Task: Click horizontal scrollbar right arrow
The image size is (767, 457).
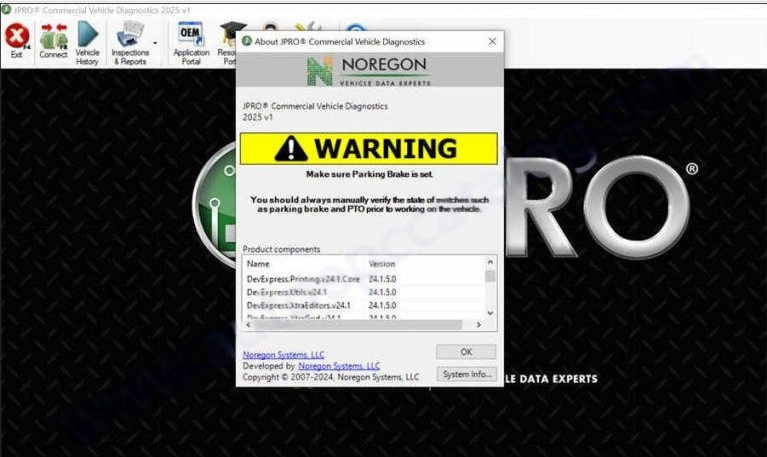Action: [x=478, y=325]
